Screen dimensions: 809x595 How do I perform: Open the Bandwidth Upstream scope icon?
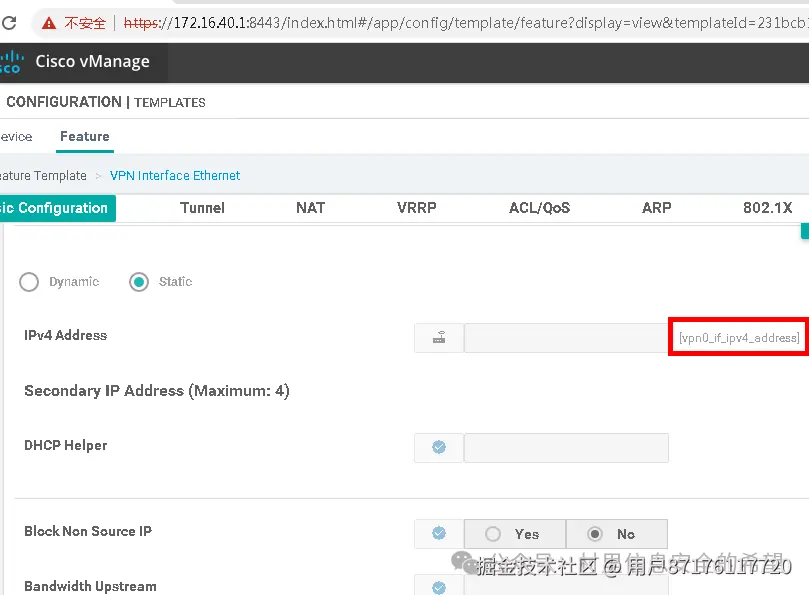(439, 587)
